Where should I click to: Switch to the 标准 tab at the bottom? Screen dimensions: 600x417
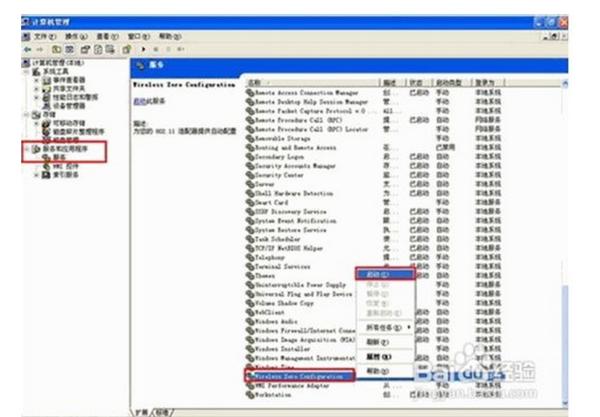point(163,412)
